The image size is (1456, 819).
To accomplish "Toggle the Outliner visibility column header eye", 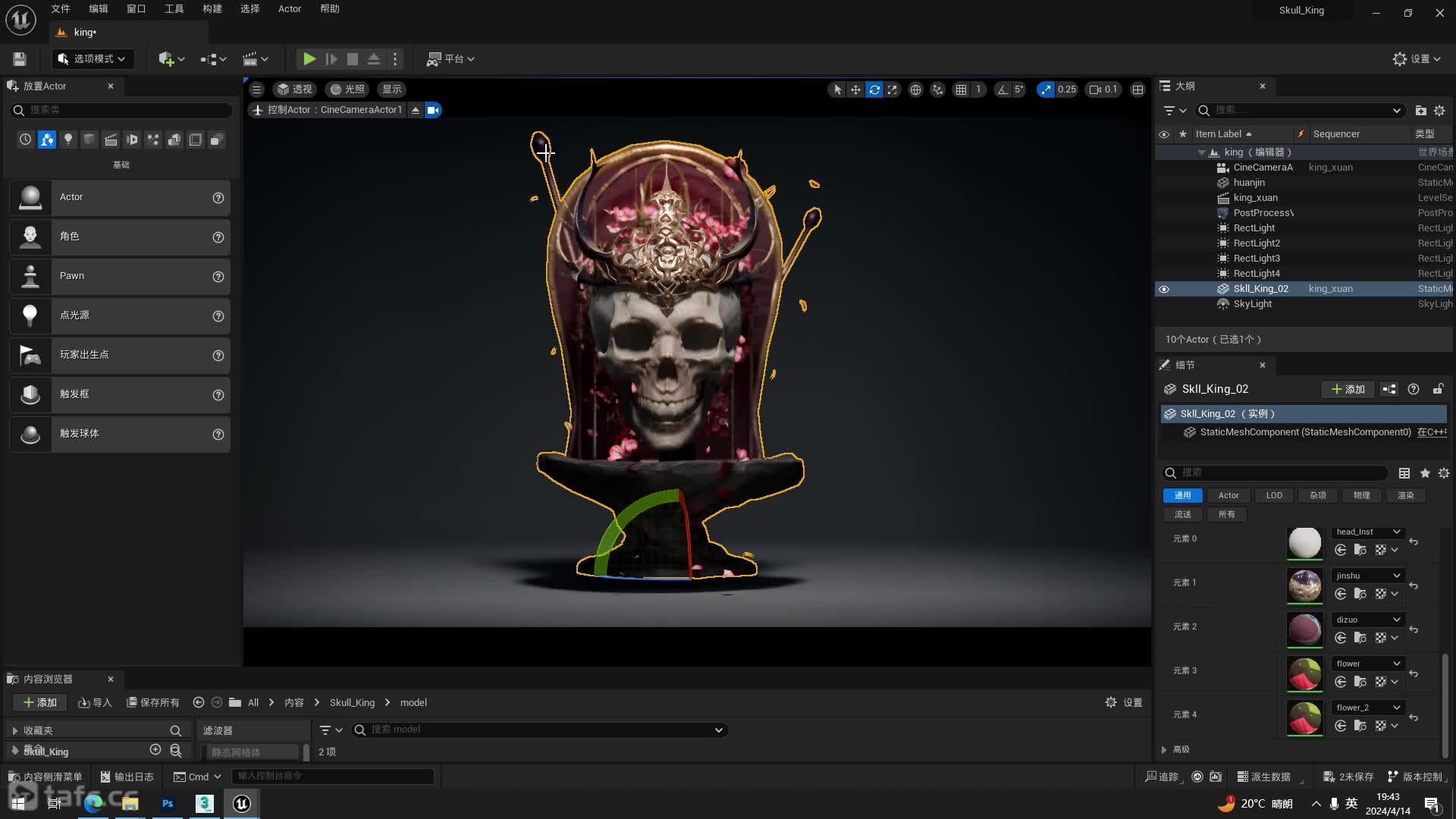I will (x=1164, y=134).
